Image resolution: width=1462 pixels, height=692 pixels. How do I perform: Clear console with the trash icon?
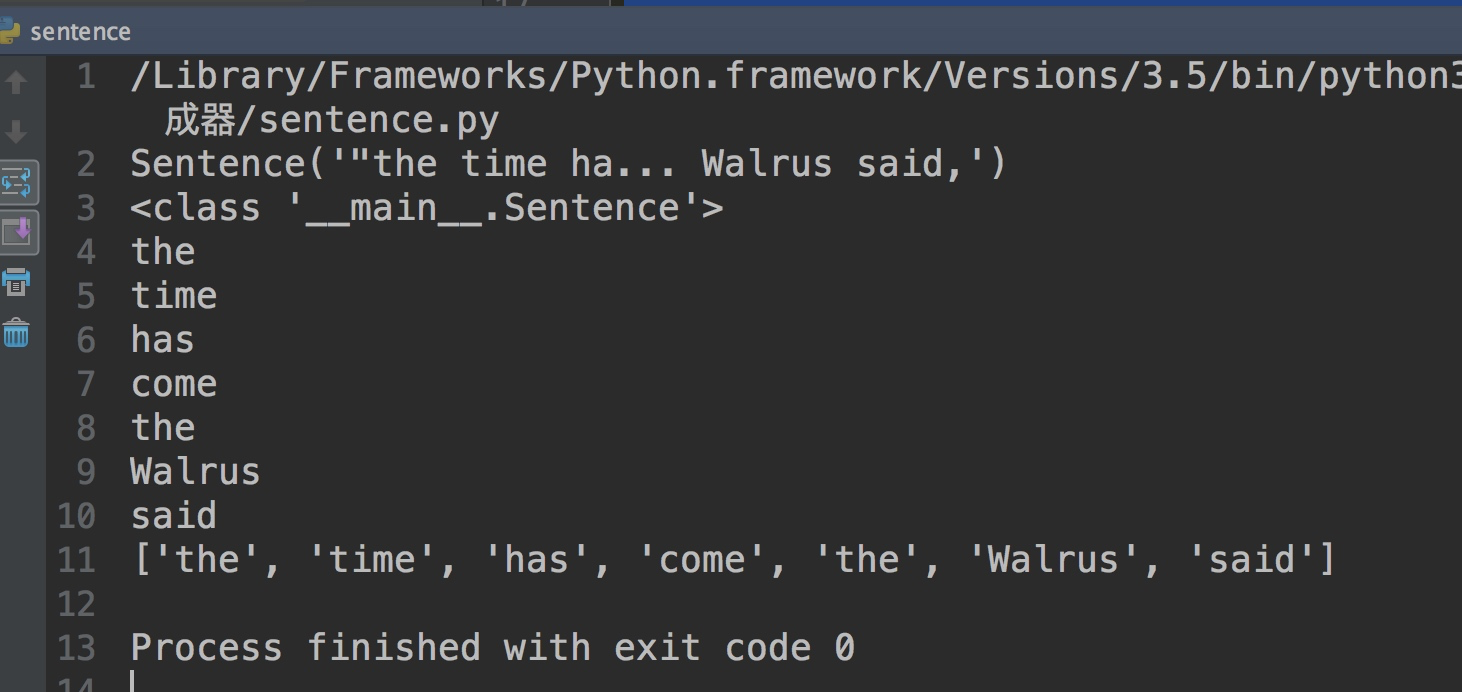click(16, 333)
